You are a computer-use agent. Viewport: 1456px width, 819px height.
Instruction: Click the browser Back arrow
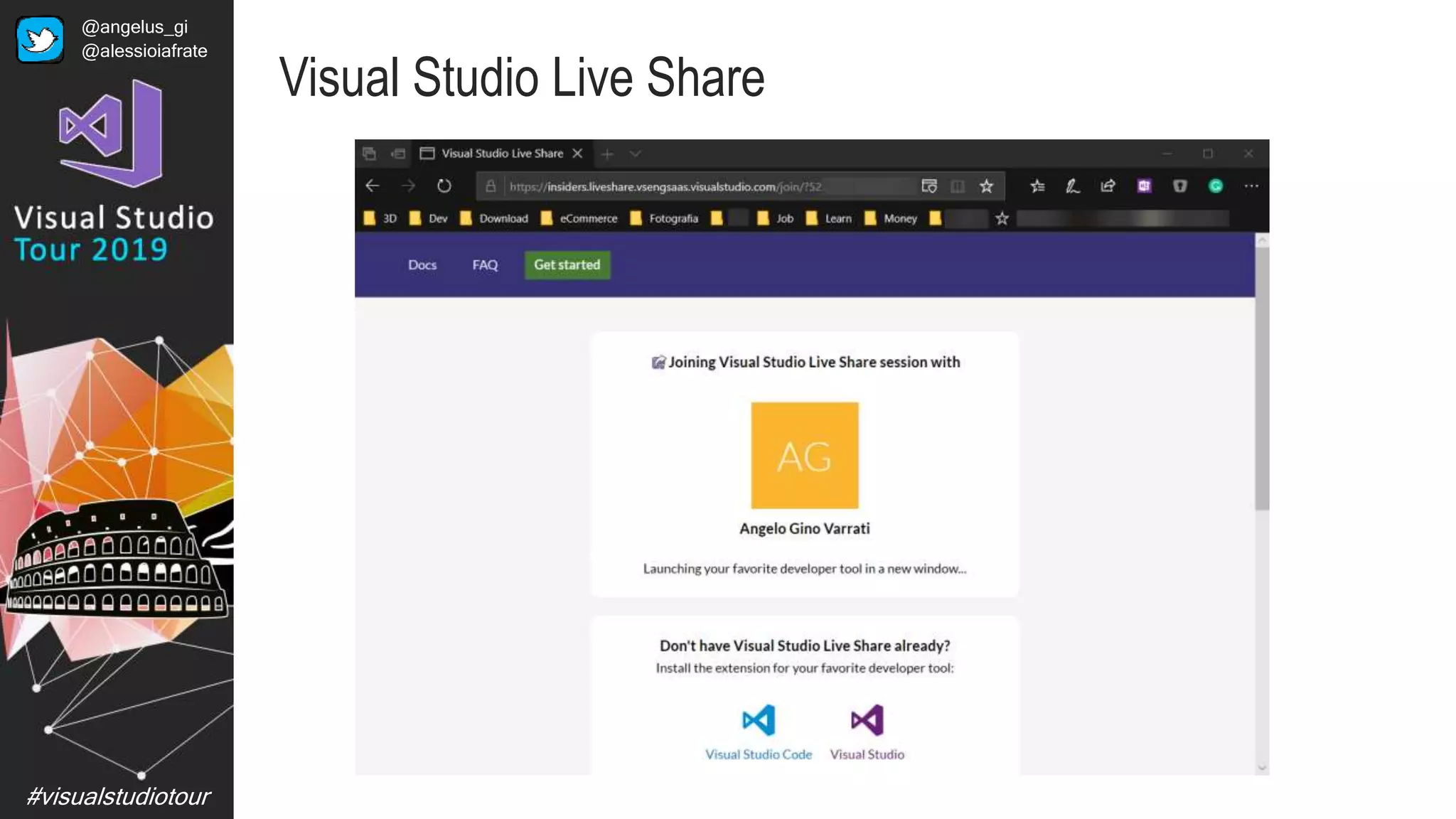tap(372, 186)
